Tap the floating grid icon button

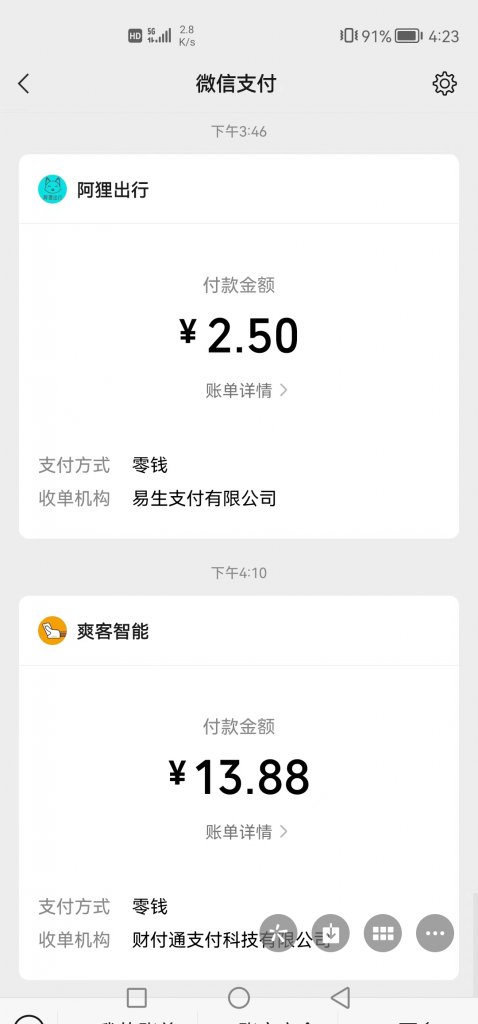click(x=383, y=933)
